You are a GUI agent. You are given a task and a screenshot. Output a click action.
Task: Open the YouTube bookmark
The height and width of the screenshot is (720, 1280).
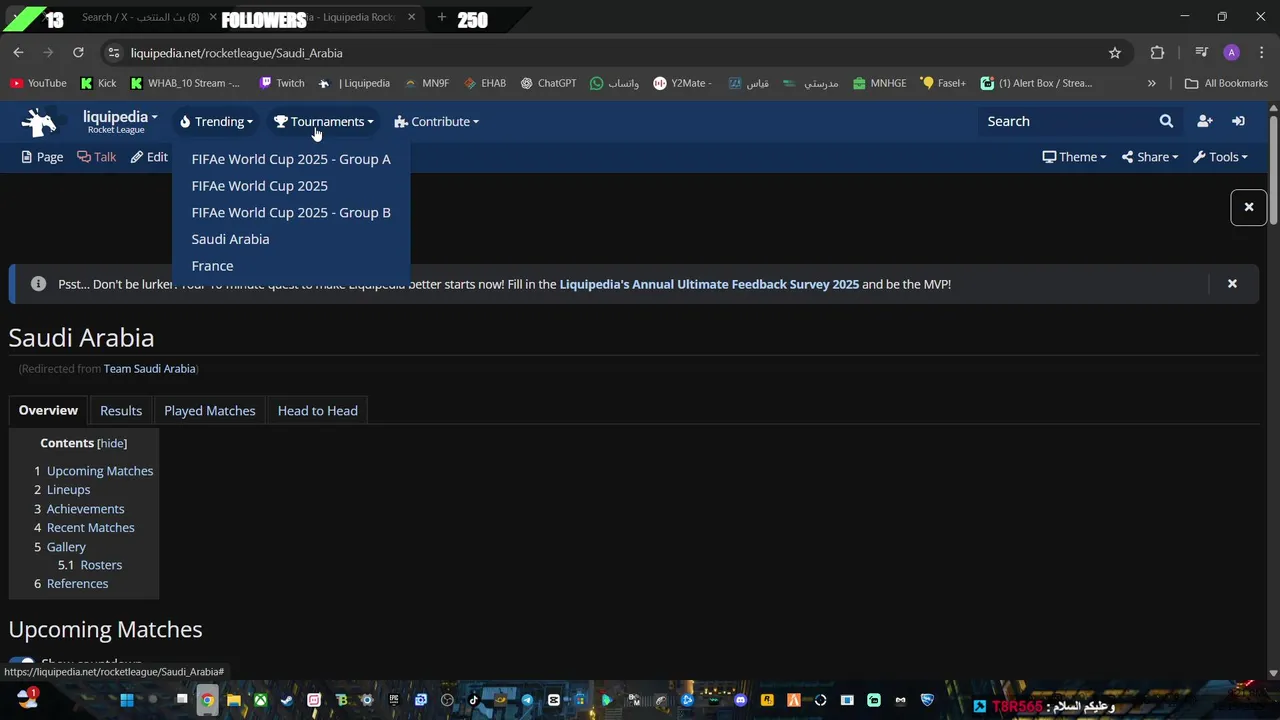(38, 83)
